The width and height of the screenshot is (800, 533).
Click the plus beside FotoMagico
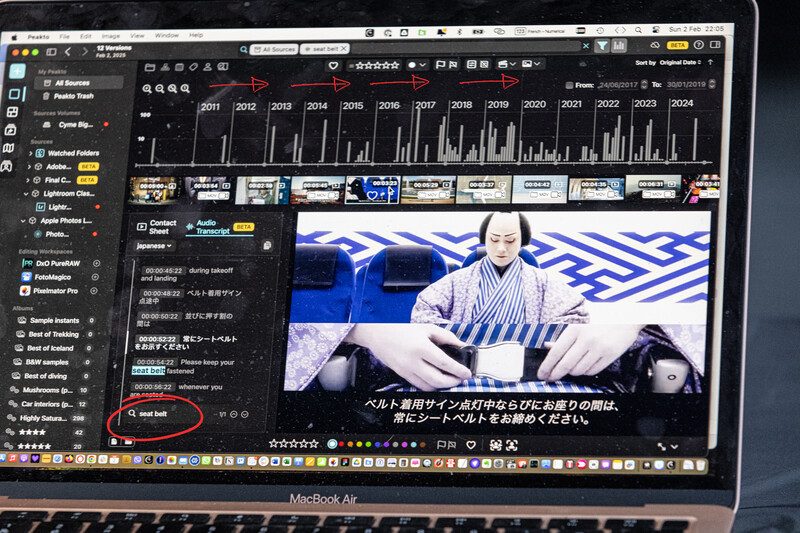pyautogui.click(x=95, y=277)
